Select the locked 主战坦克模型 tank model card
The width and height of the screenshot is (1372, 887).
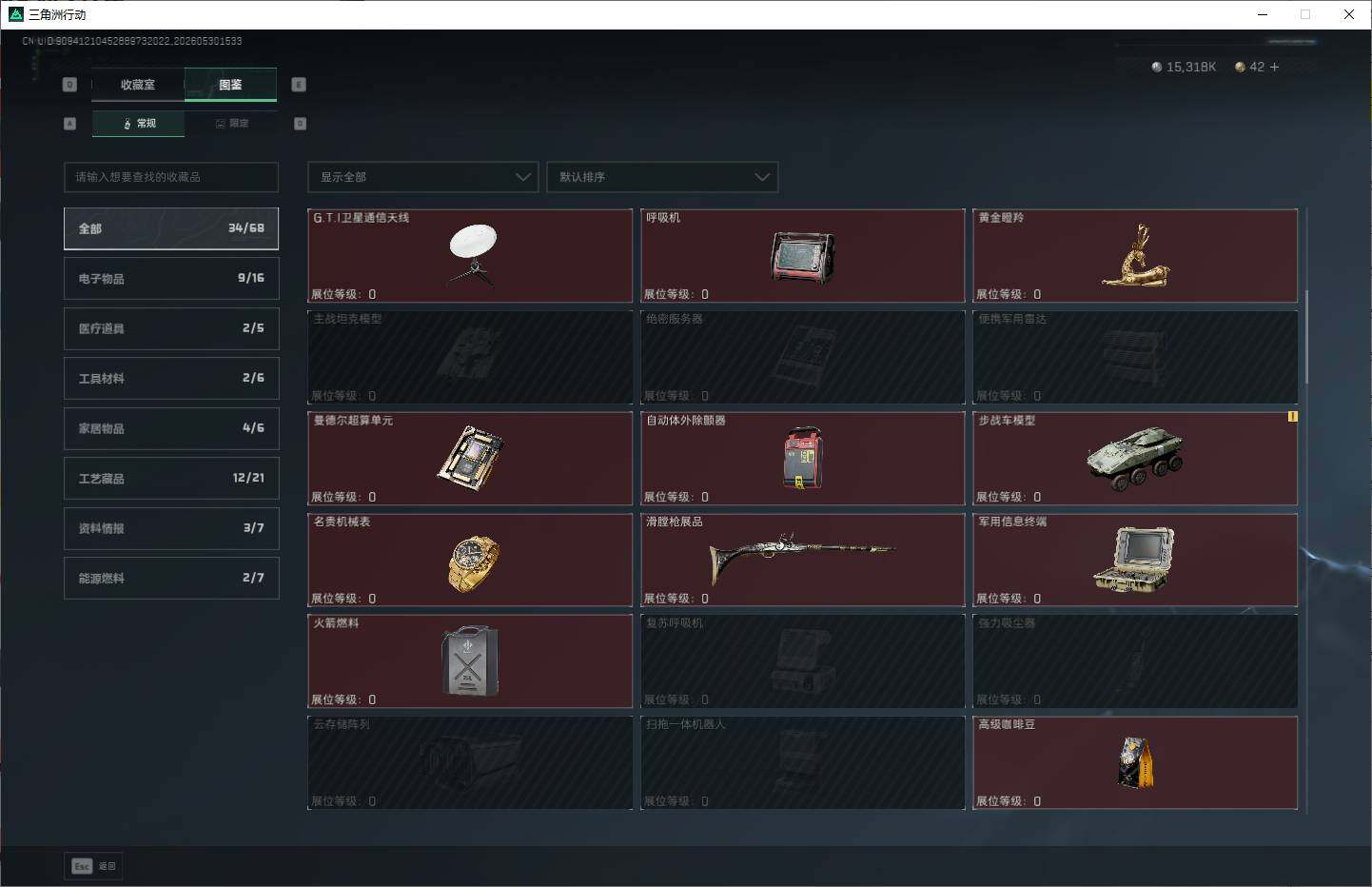click(470, 357)
